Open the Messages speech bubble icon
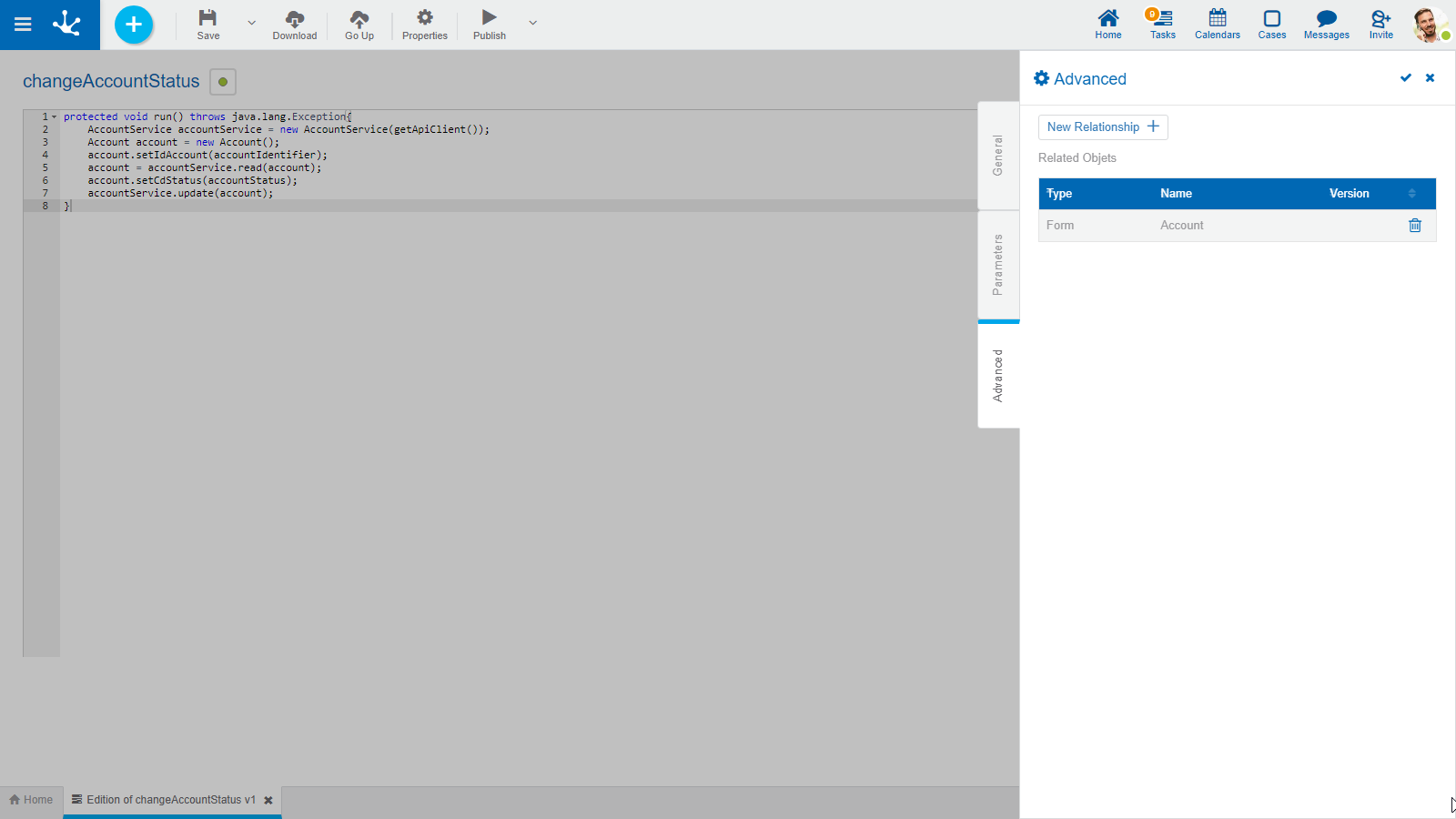The height and width of the screenshot is (819, 1456). pos(1326,18)
